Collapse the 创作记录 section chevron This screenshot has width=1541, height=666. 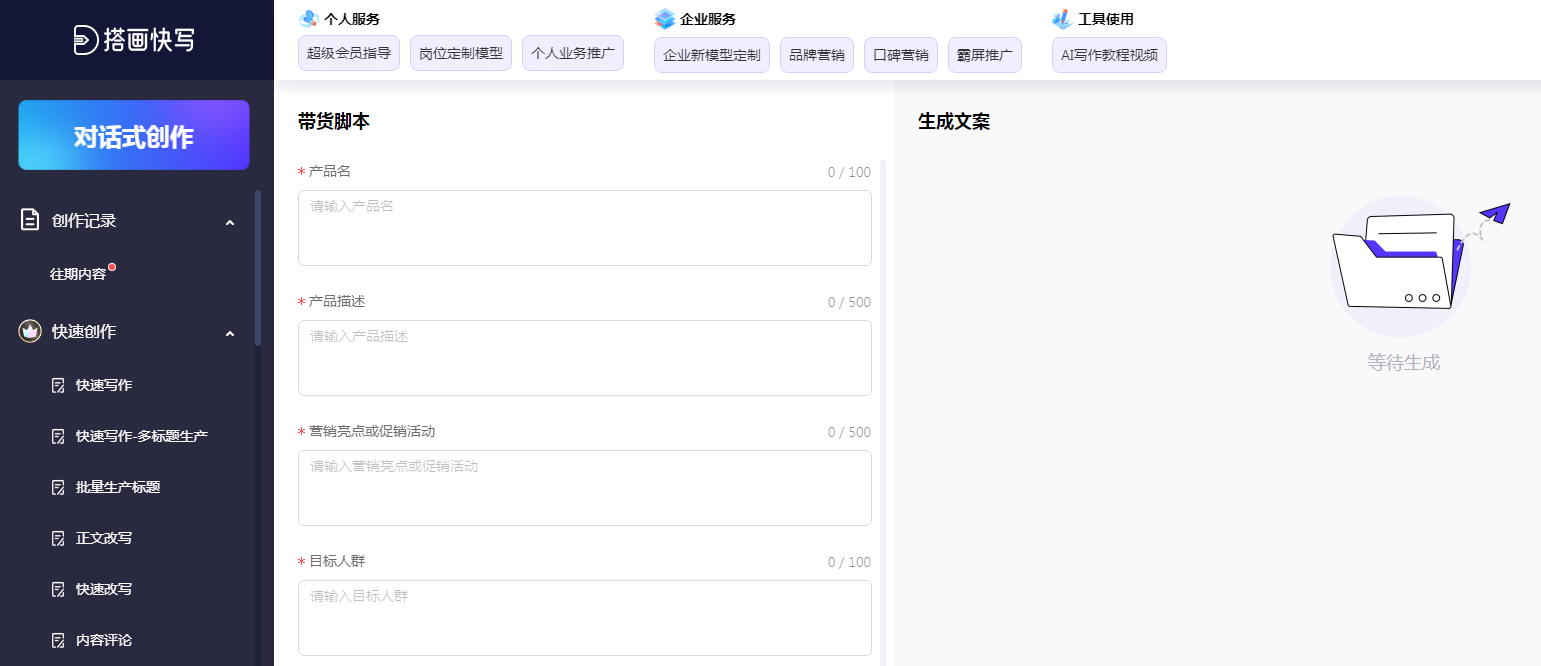230,222
